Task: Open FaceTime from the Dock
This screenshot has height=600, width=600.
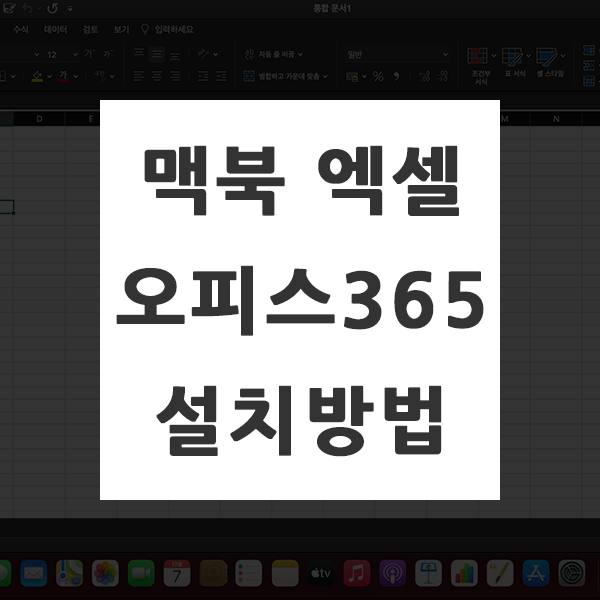Action: [141, 573]
